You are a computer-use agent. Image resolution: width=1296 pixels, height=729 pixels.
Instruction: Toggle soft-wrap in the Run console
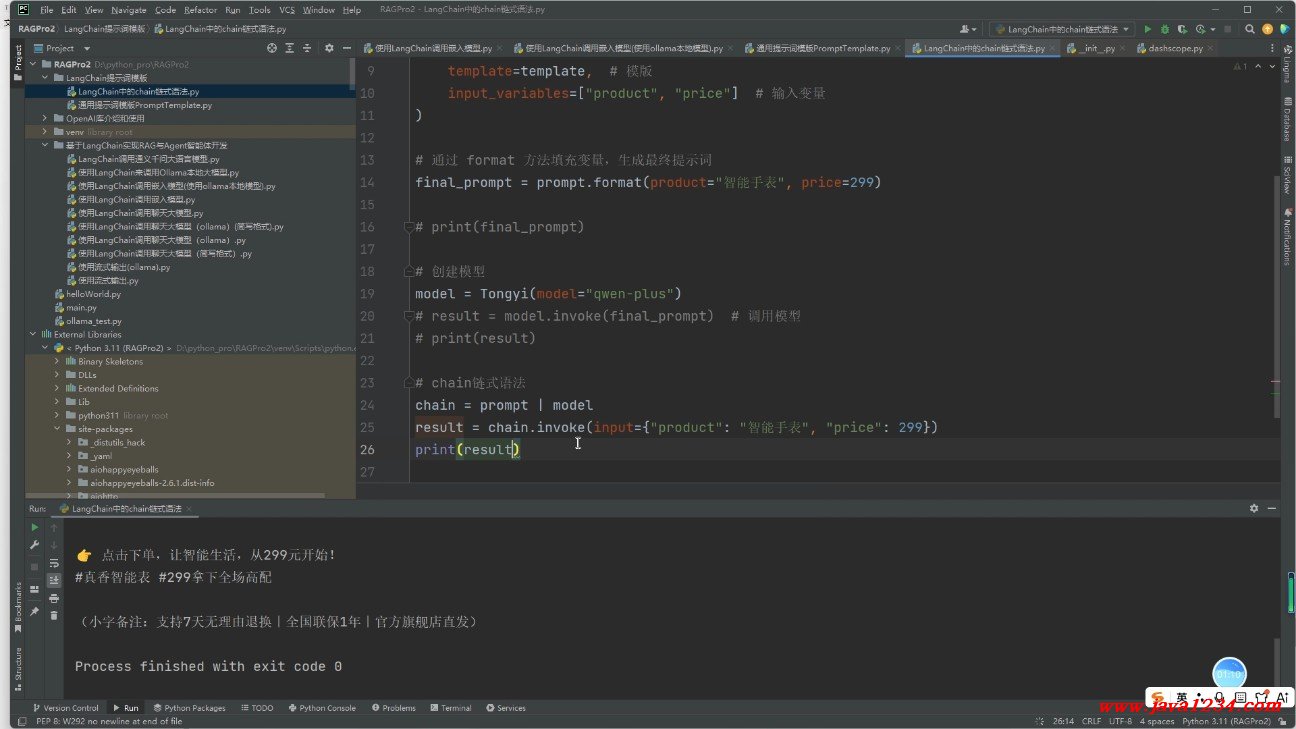click(54, 562)
